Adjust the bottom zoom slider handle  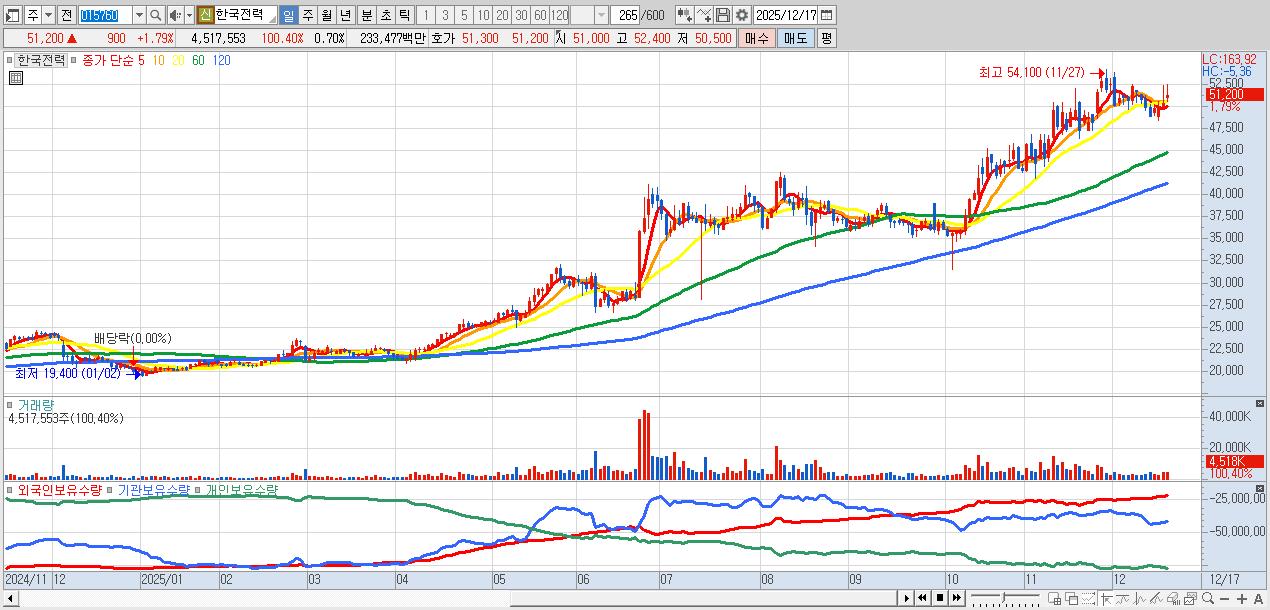[x=1003, y=597]
